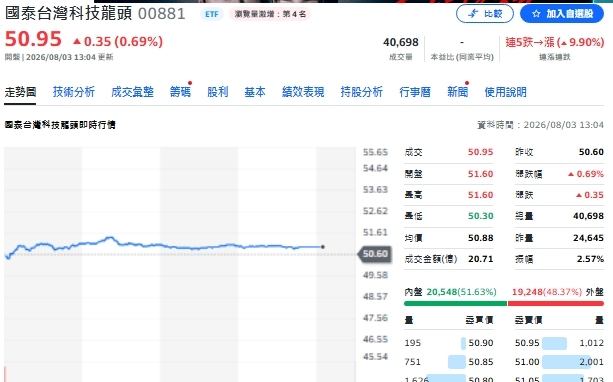Click the last price dot on chart line
This screenshot has width=613, height=382.
click(x=323, y=247)
